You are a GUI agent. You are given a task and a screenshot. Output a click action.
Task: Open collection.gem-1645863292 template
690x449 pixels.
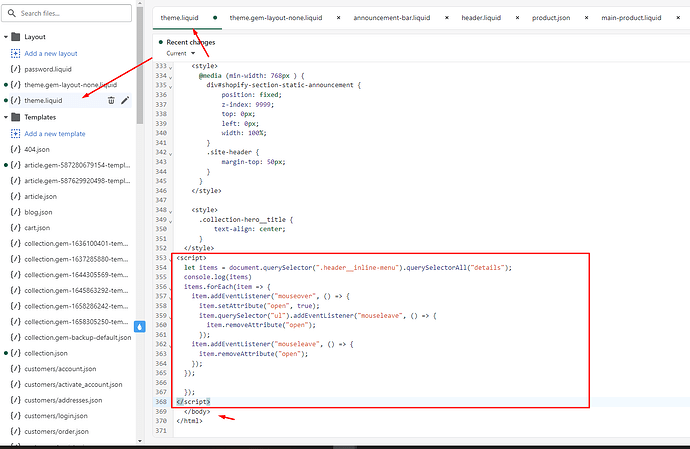pyautogui.click(x=76, y=291)
